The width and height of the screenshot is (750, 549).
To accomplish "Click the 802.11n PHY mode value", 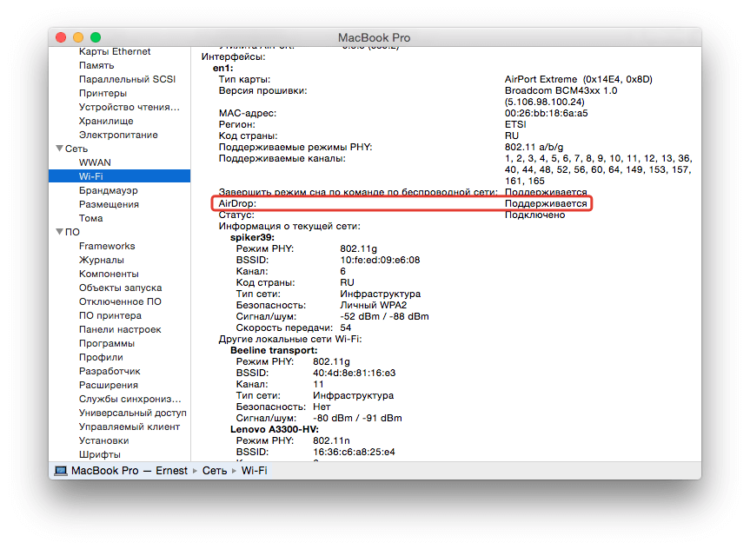I will [331, 440].
